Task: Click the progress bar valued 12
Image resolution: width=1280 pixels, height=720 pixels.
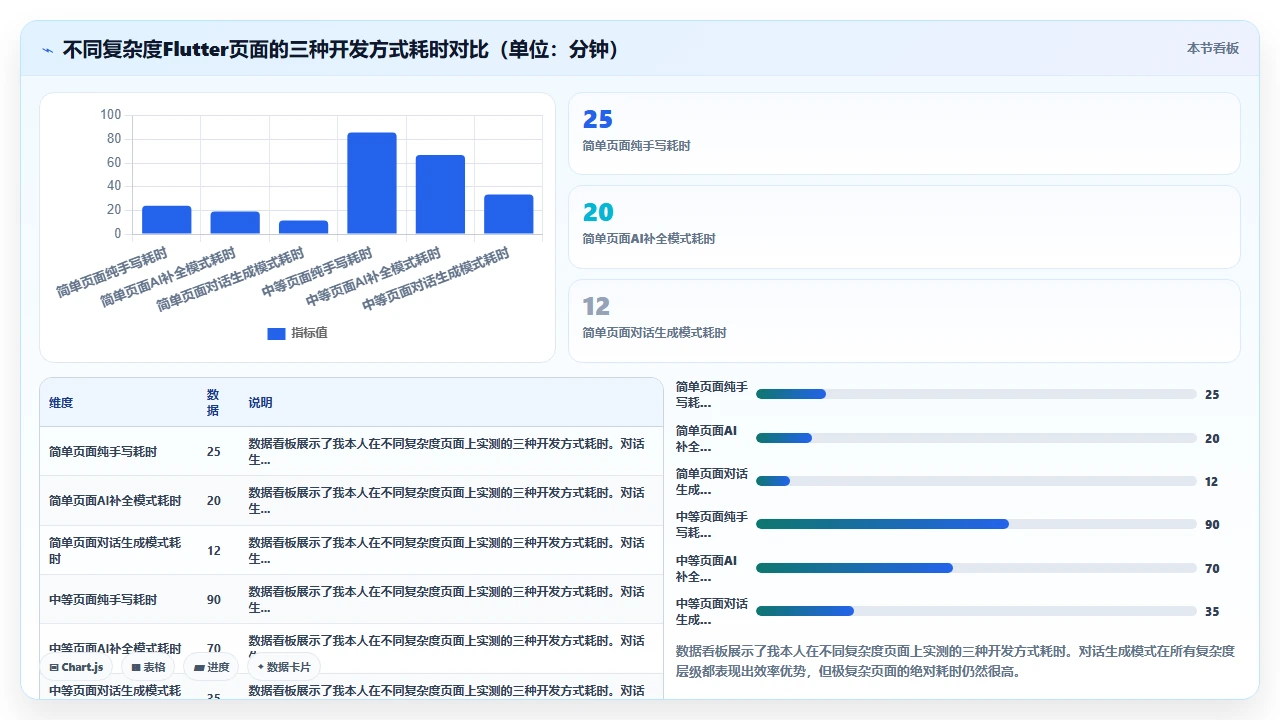Action: pos(976,481)
